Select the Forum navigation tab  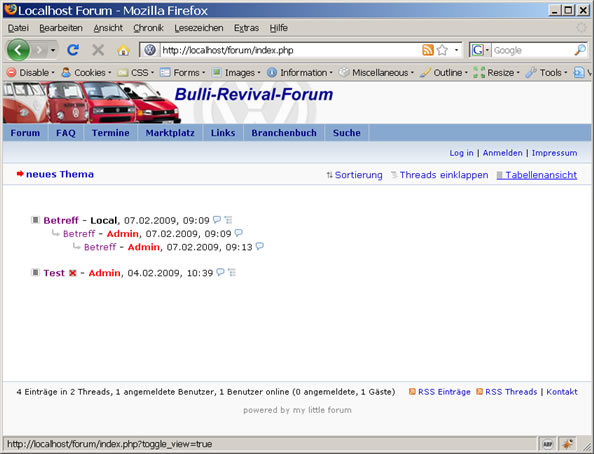point(25,133)
